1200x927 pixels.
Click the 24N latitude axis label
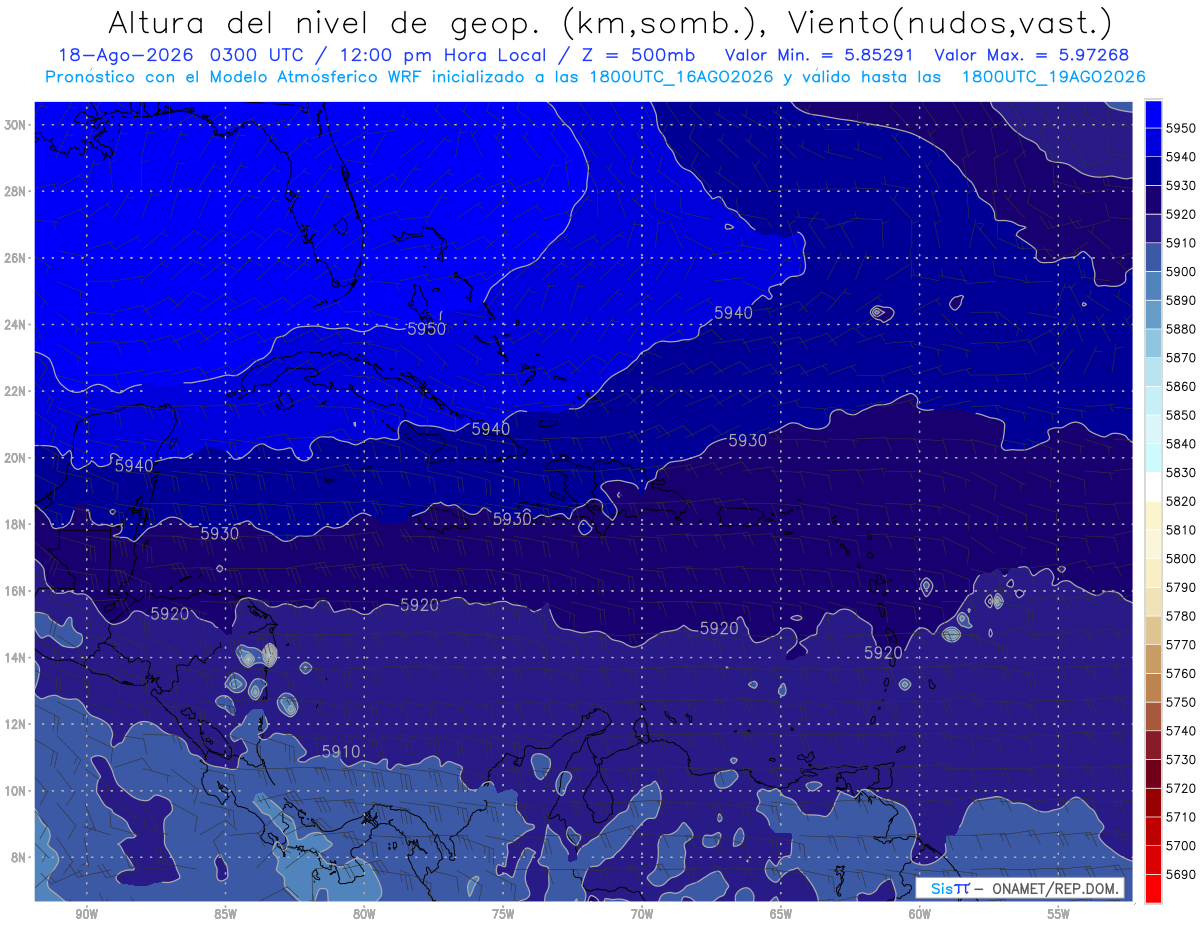click(15, 325)
